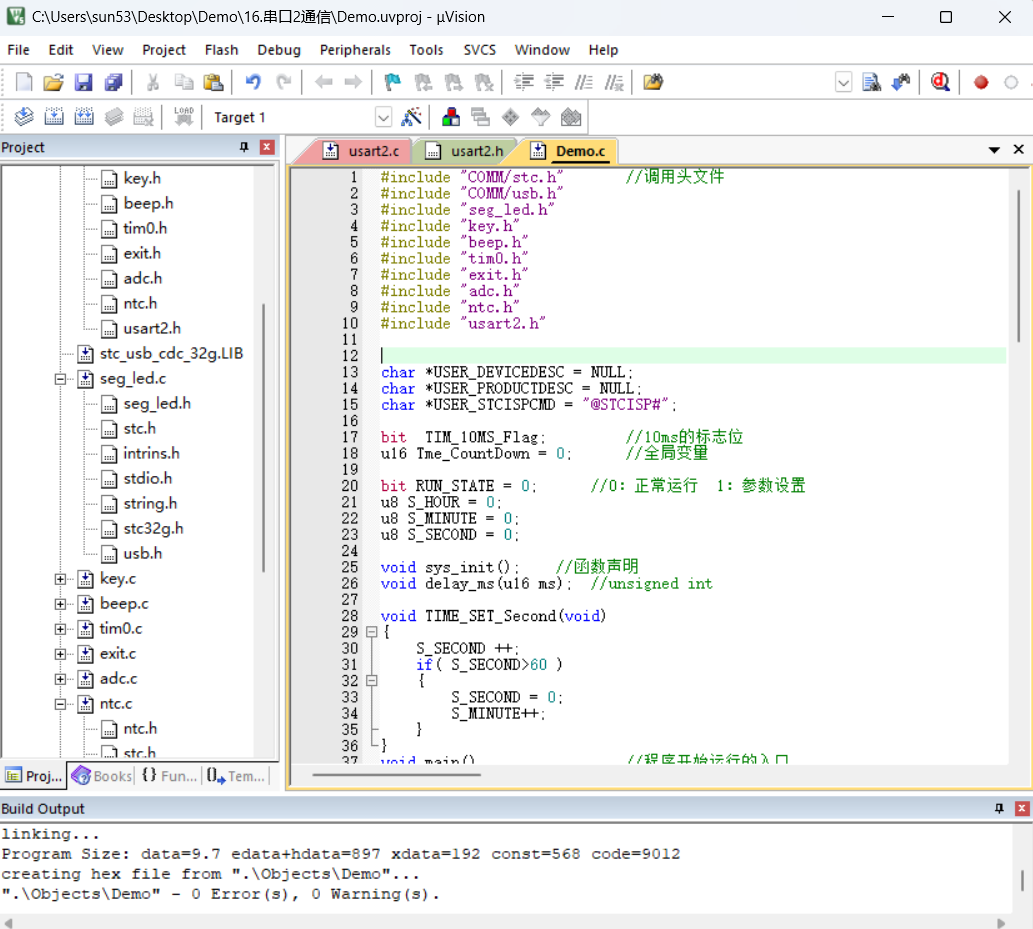Open the Flash menu

coord(221,50)
